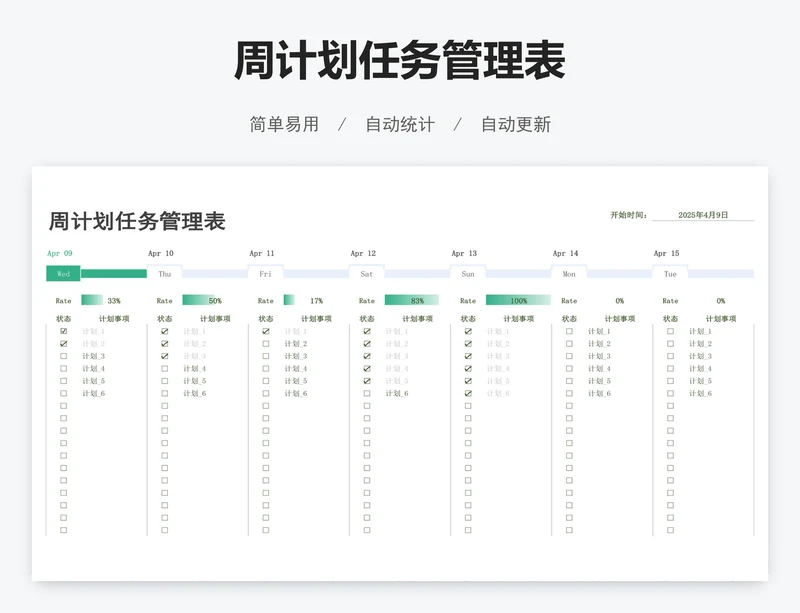Check the Sat 计划_6 status checkbox
Viewport: 800px width, 613px height.
367,394
